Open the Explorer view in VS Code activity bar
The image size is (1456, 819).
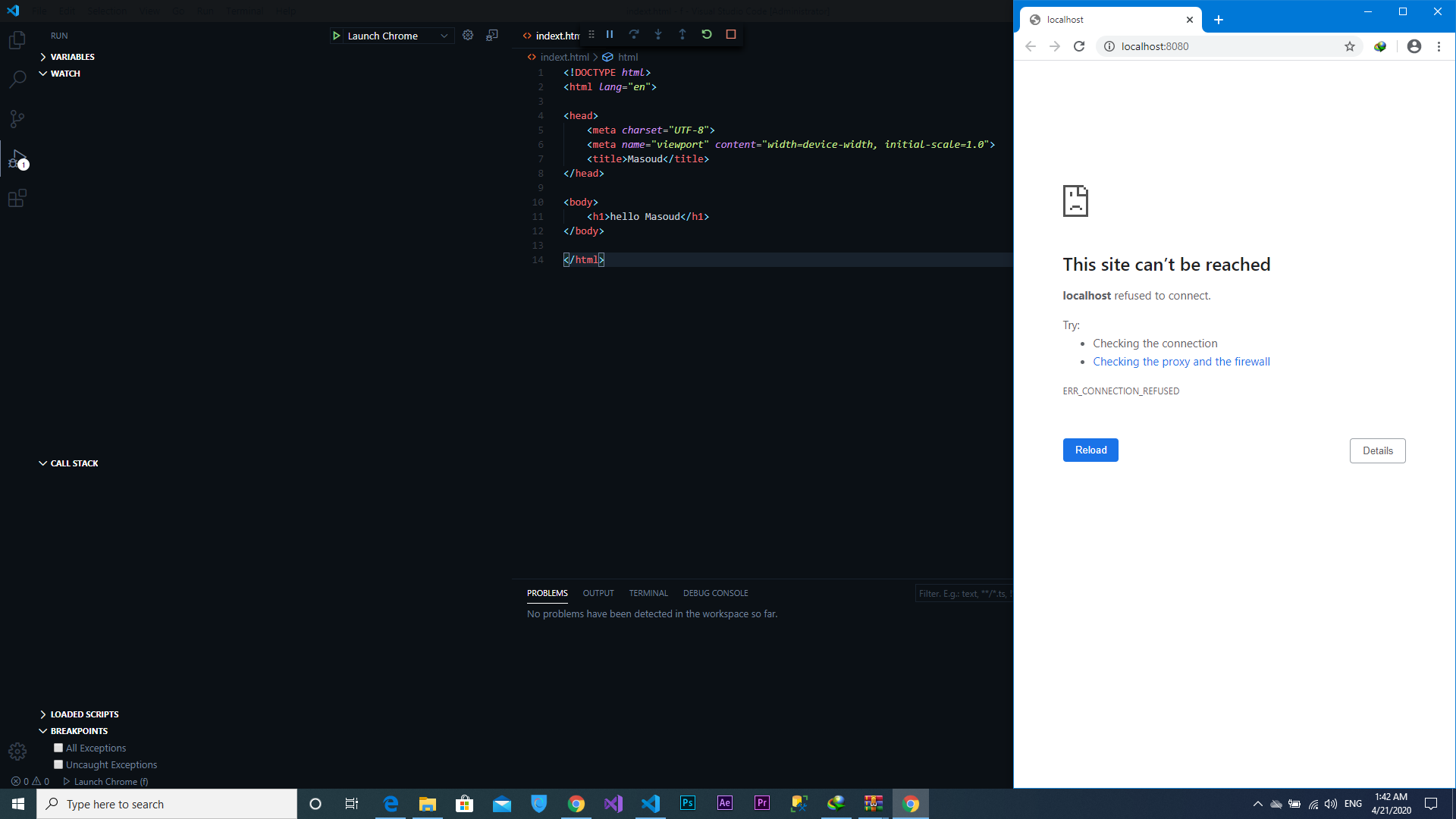tap(17, 39)
